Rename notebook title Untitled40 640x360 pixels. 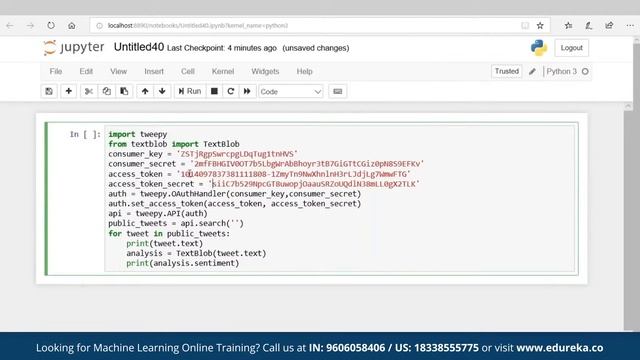coord(139,47)
